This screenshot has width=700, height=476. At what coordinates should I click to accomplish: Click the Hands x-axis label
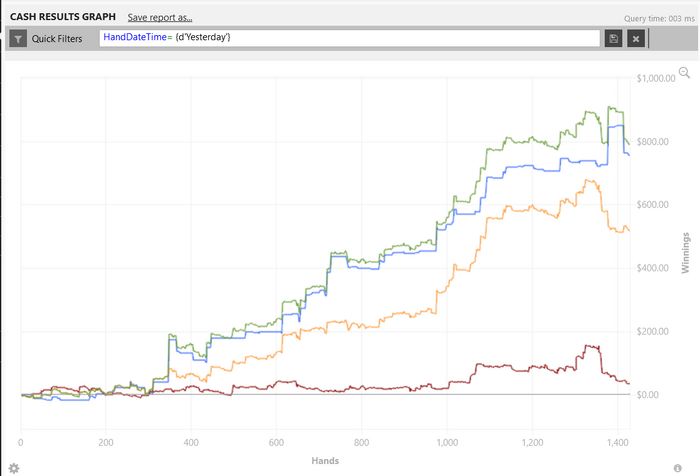(322, 461)
